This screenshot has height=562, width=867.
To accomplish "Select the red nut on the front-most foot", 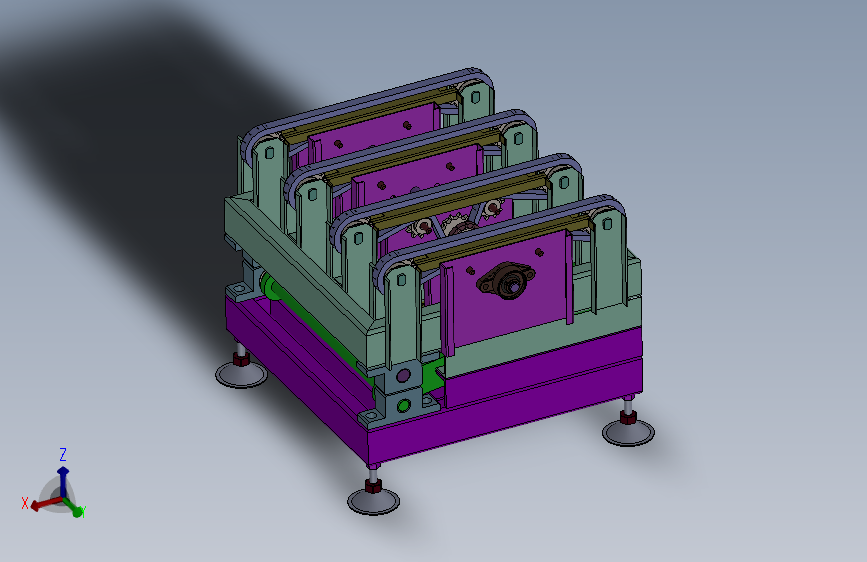I will point(373,486).
